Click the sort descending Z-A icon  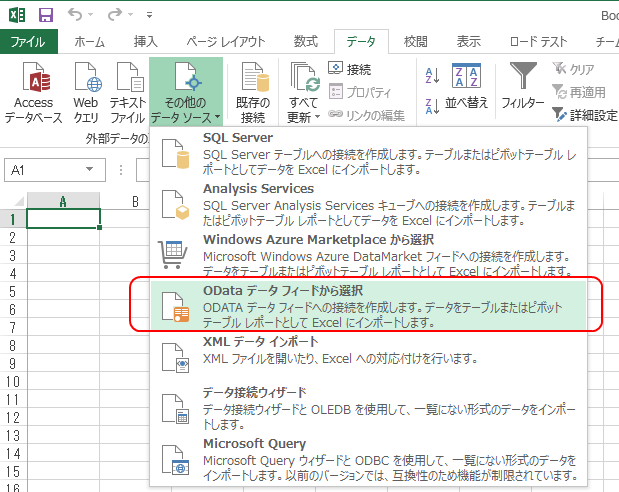(432, 102)
